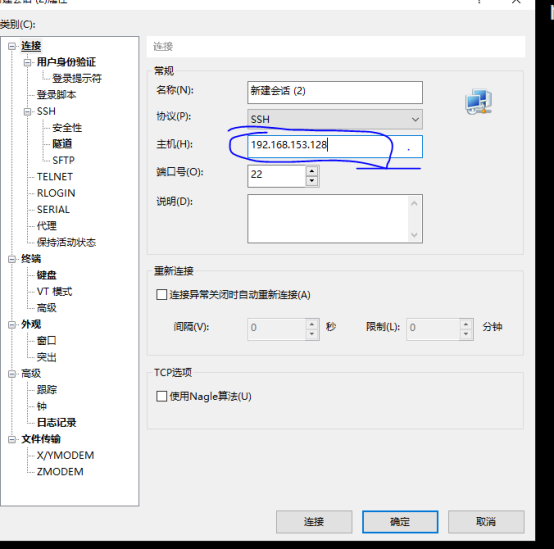554x549 pixels.
Task: Click the 间隔 seconds input field
Action: click(277, 329)
